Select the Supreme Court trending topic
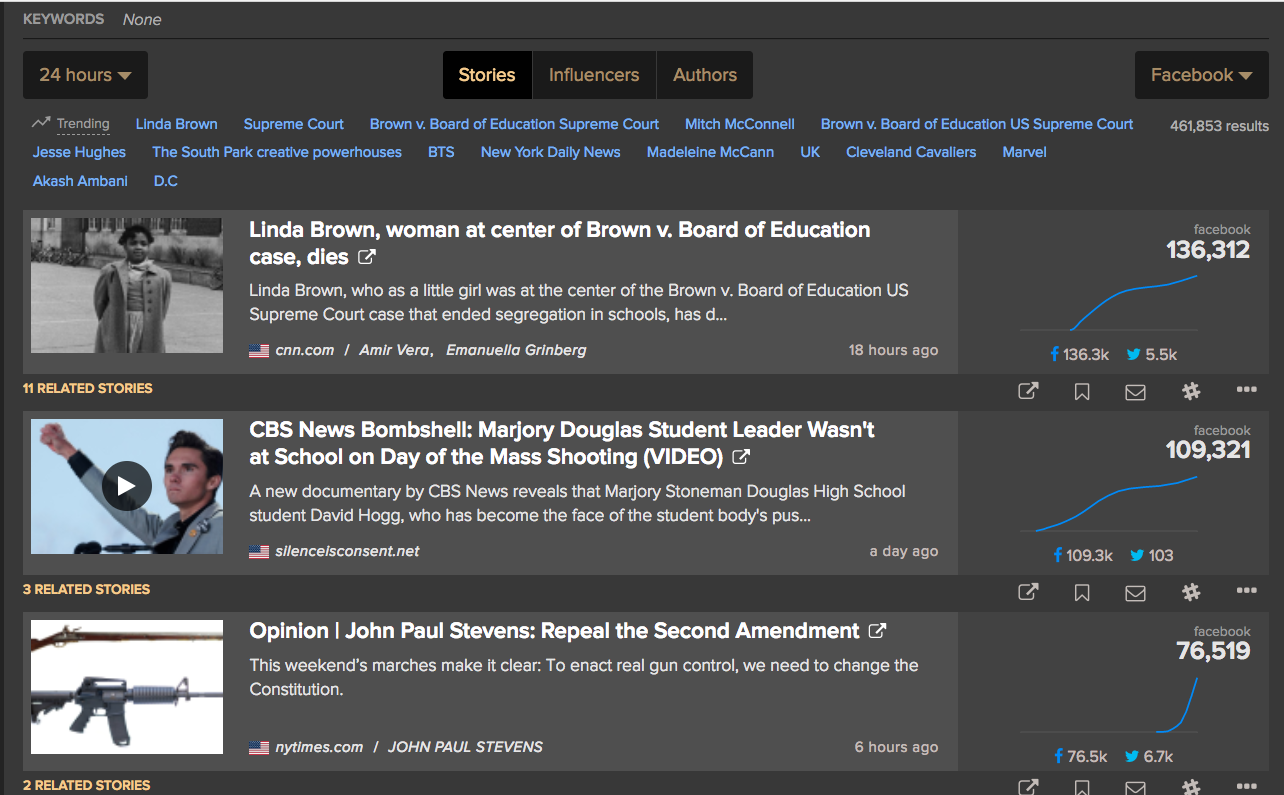The width and height of the screenshot is (1284, 795). click(293, 124)
